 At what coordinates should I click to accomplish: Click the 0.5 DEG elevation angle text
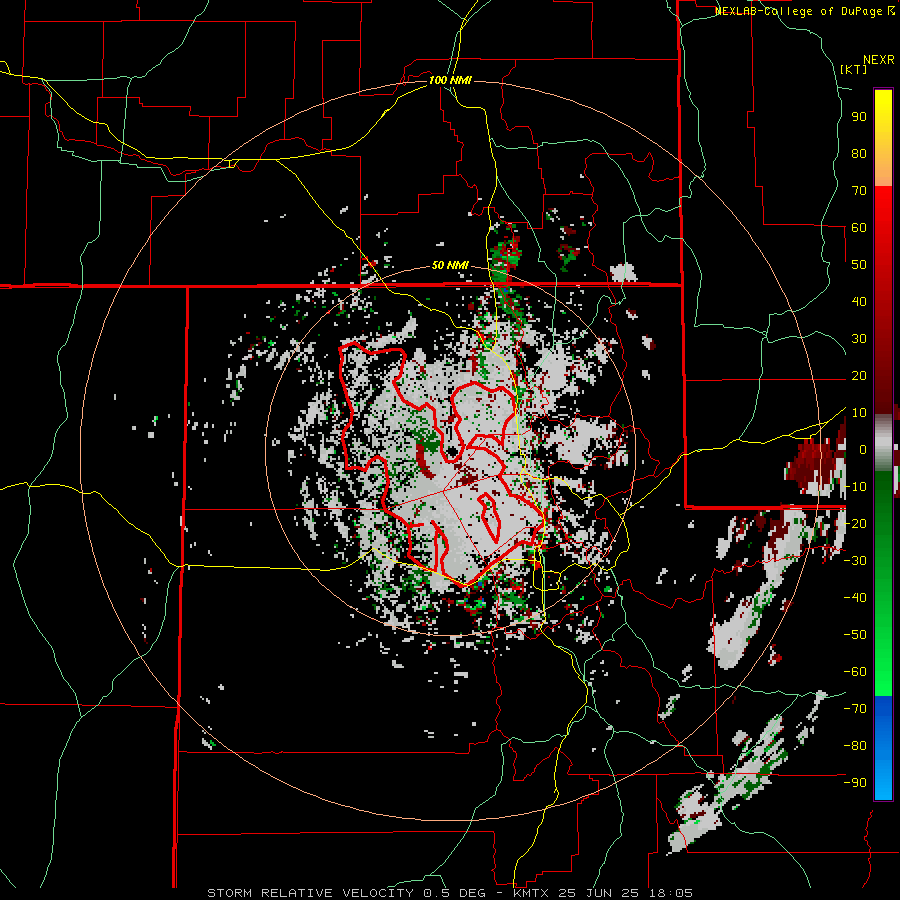(453, 893)
